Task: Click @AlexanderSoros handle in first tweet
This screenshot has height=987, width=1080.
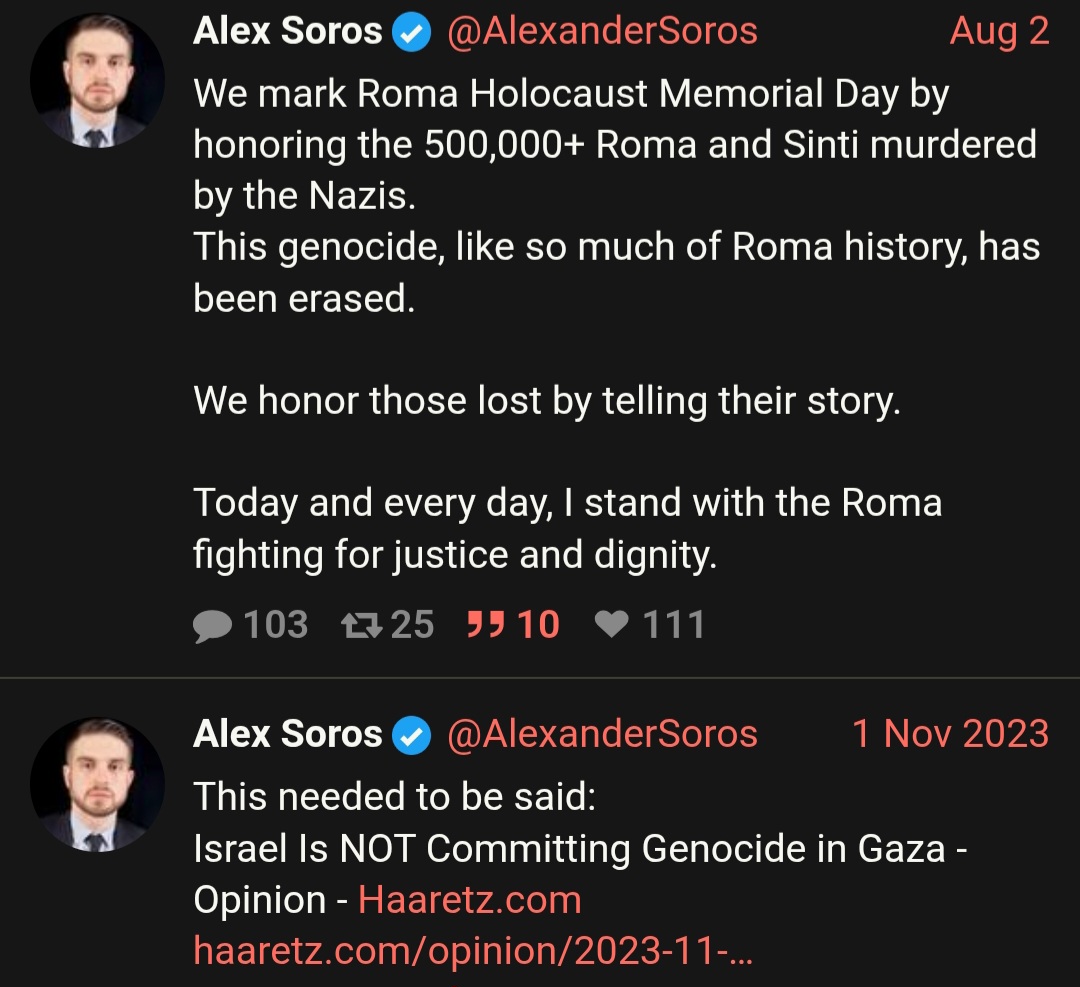Action: pos(602,32)
